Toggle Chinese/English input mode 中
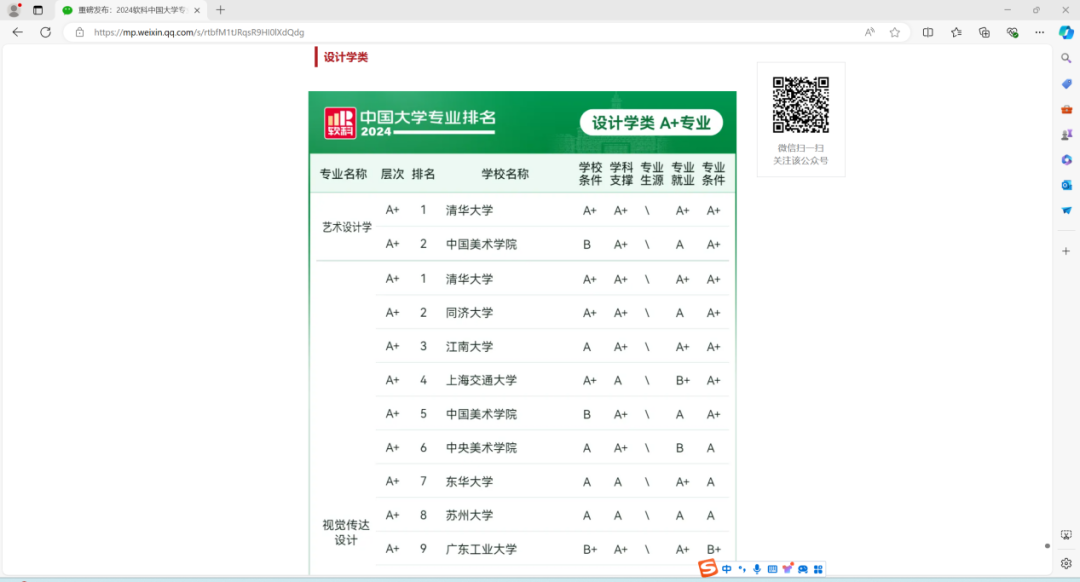Viewport: 1080px width, 582px height. click(x=727, y=569)
